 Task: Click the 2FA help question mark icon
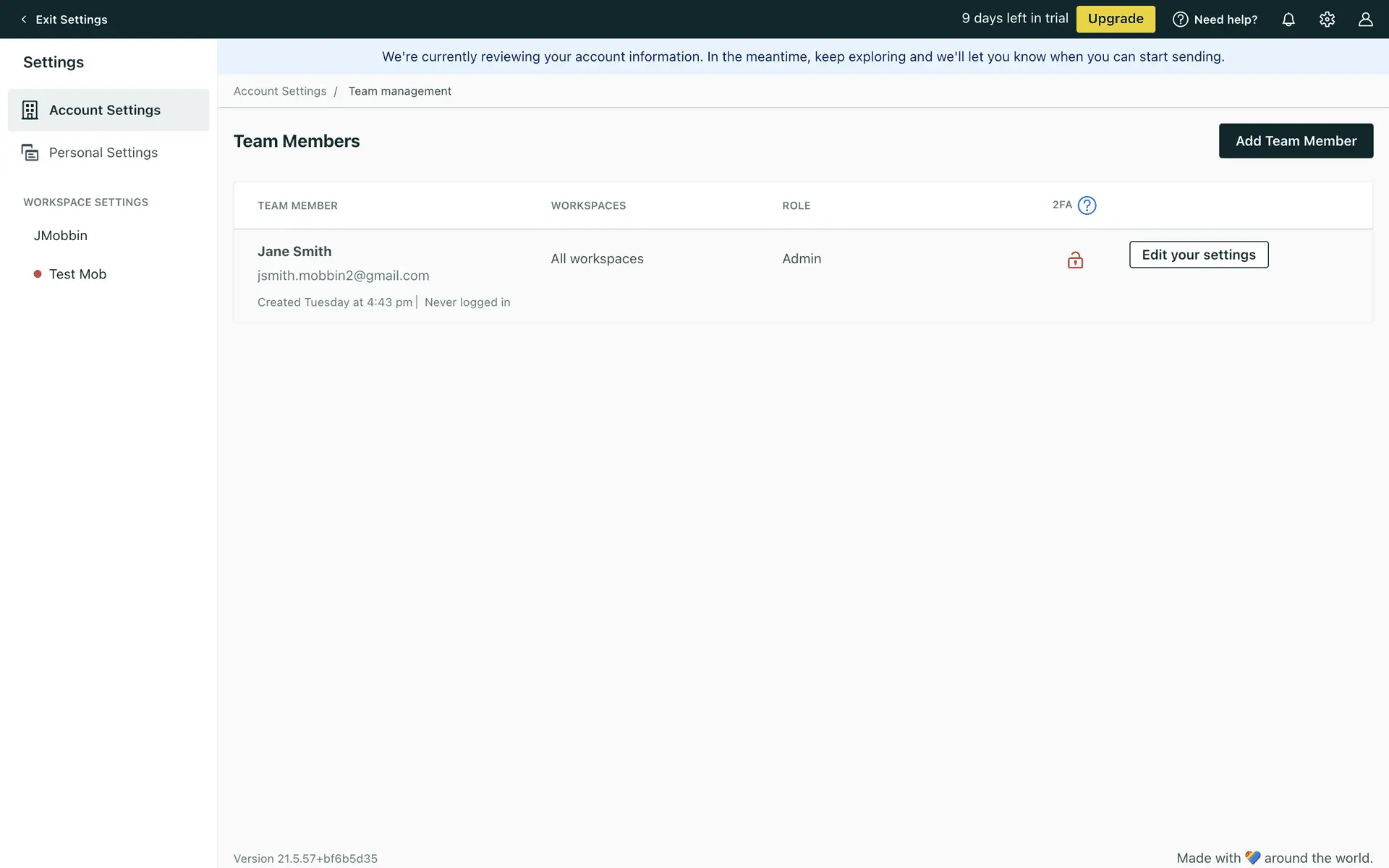point(1087,205)
